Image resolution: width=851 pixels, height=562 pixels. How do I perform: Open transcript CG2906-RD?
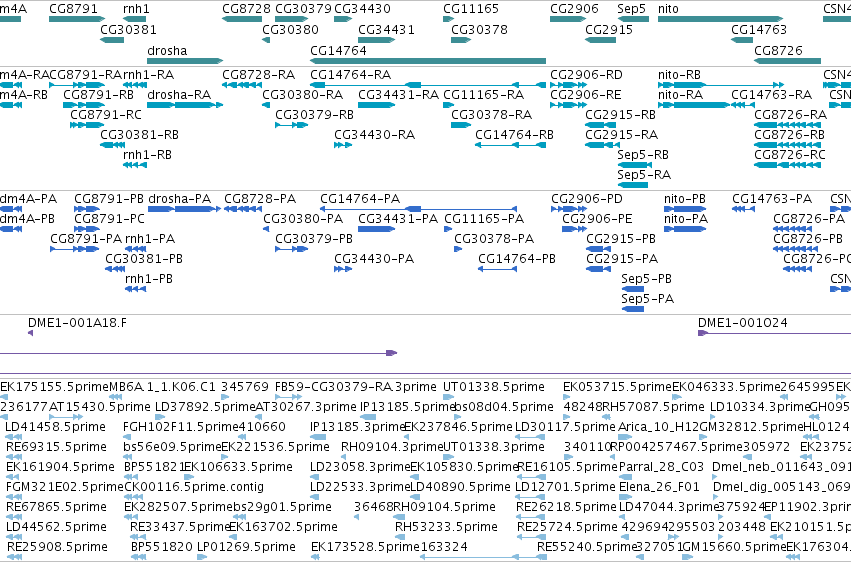coord(587,74)
